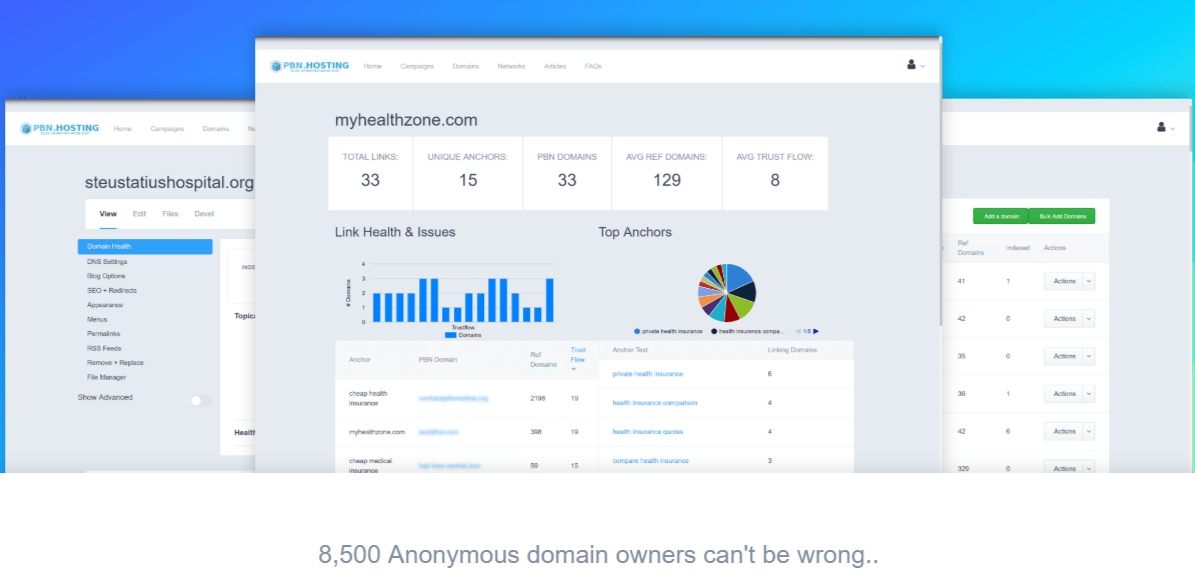Open Actions caret for row with 42 ref, 6 indexed
1195x582 pixels.
coord(1088,431)
